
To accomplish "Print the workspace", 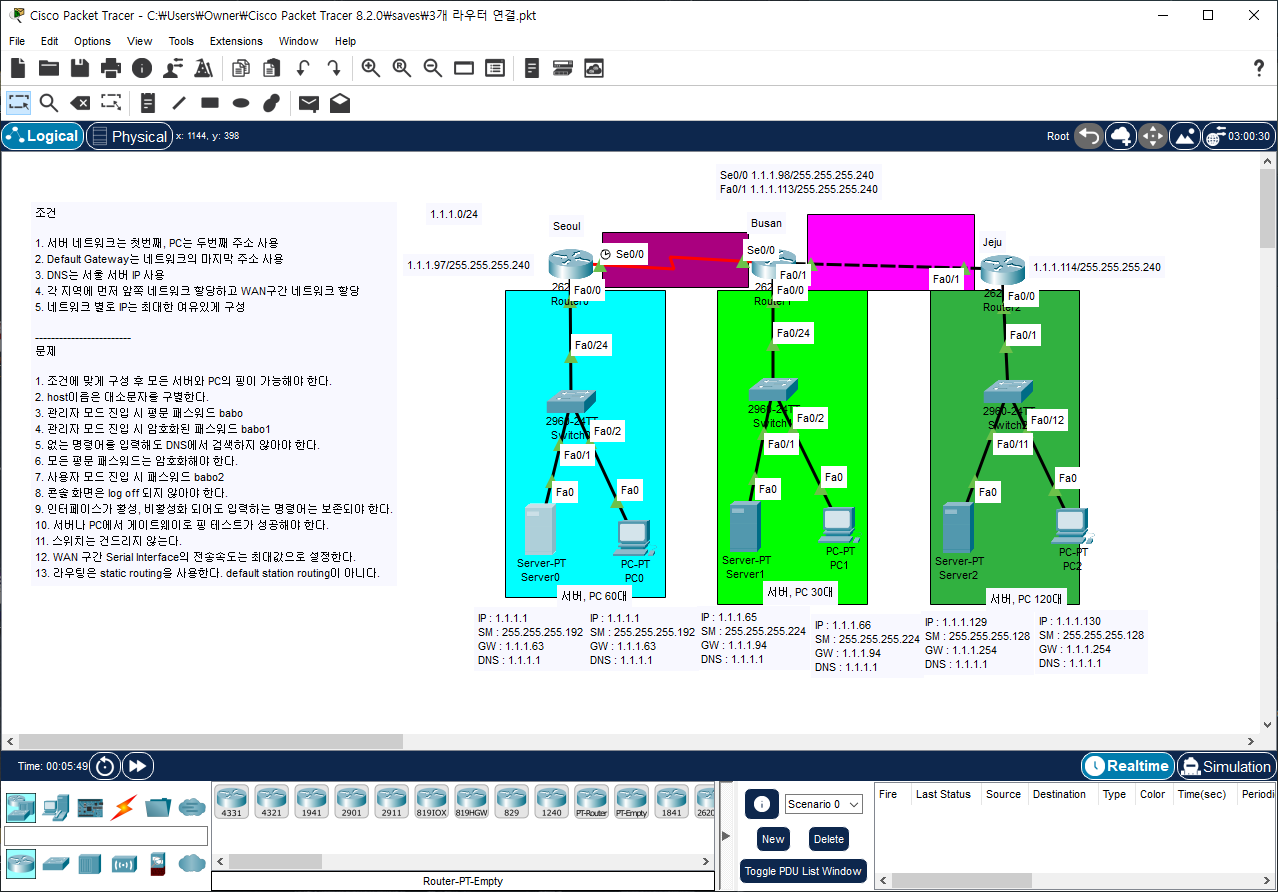I will (111, 68).
